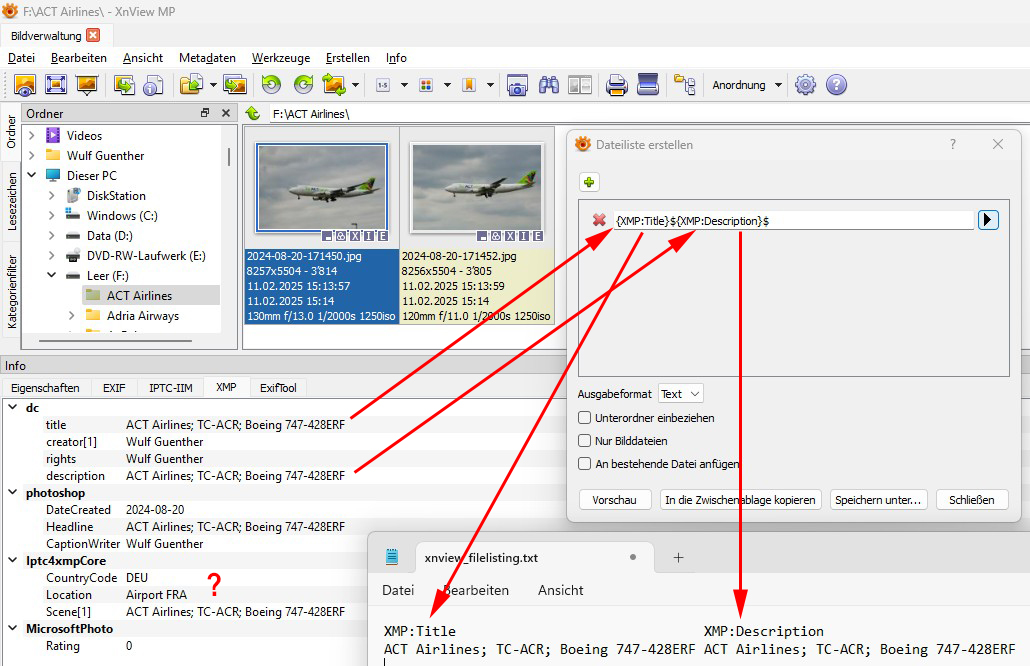Open the Anordnung dropdown
The width and height of the screenshot is (1030, 666).
tap(748, 85)
